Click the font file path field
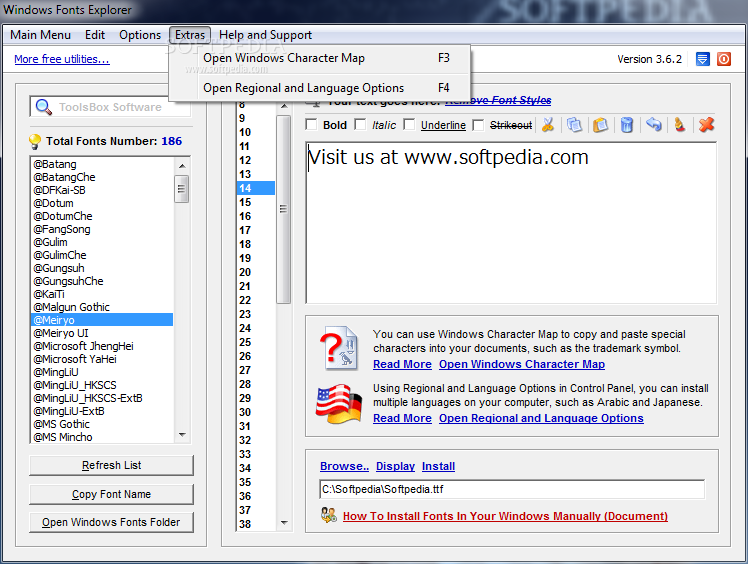This screenshot has height=564, width=748. point(512,490)
